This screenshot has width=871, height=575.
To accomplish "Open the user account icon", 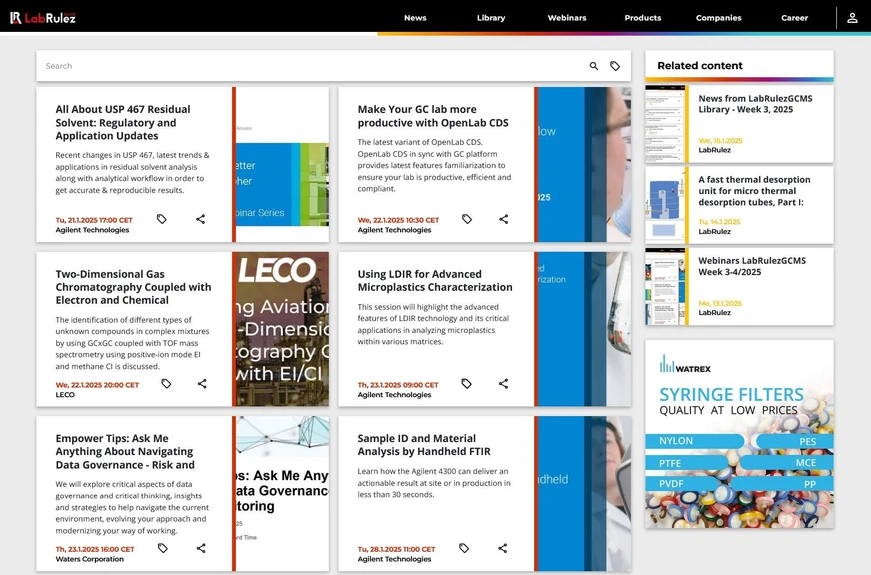I will 852,18.
